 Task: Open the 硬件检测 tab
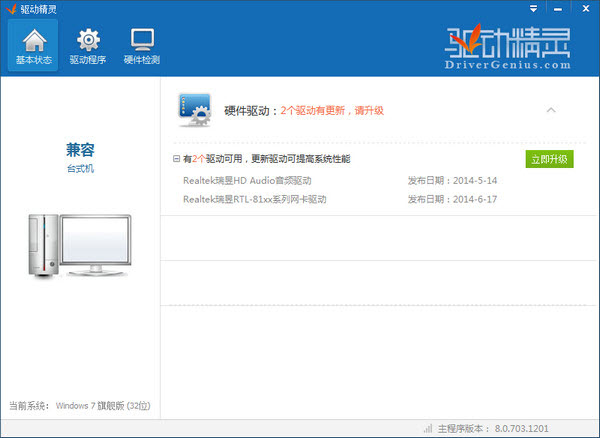coord(142,46)
